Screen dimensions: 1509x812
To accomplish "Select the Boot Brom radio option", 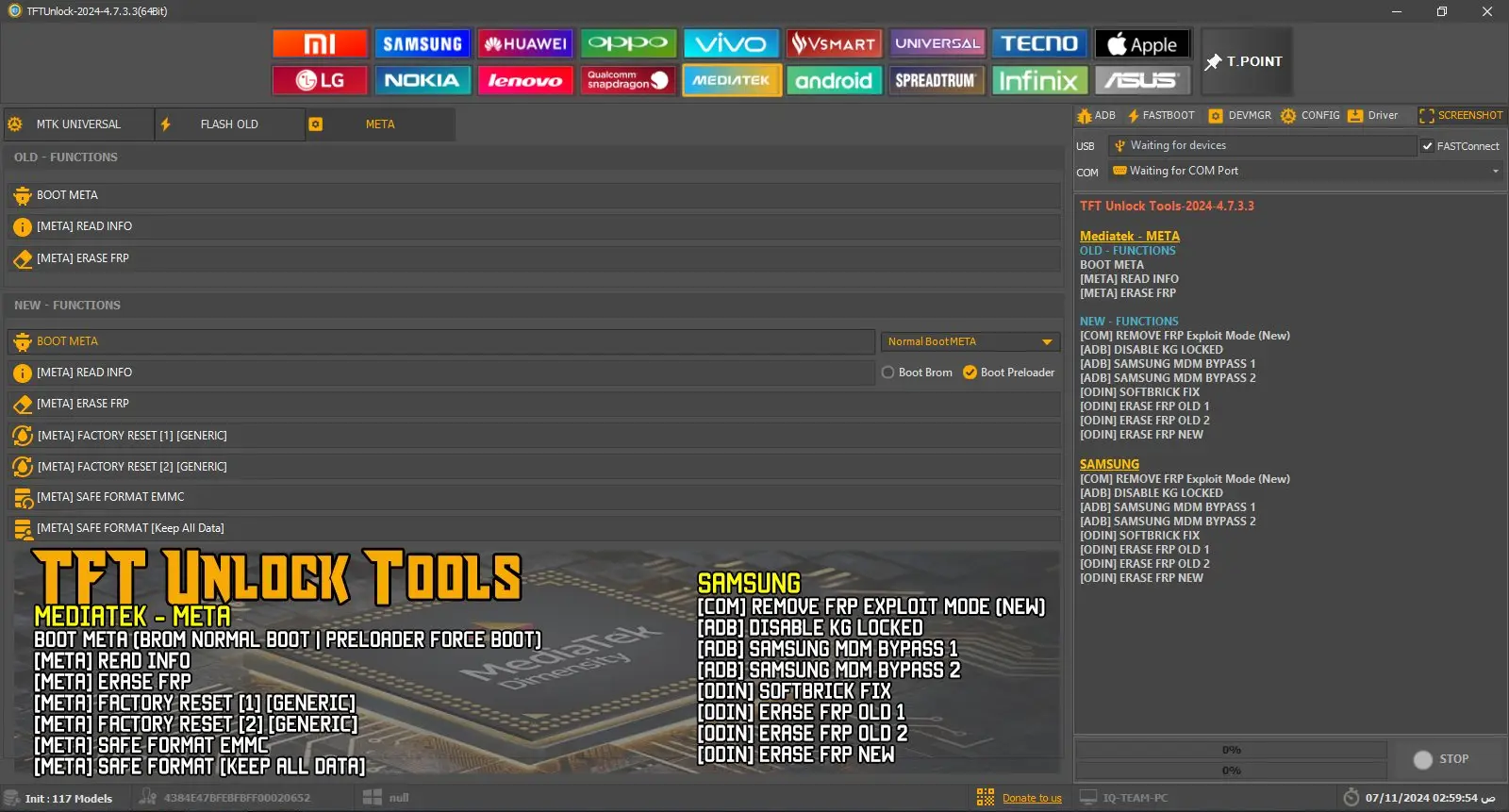I will click(917, 373).
